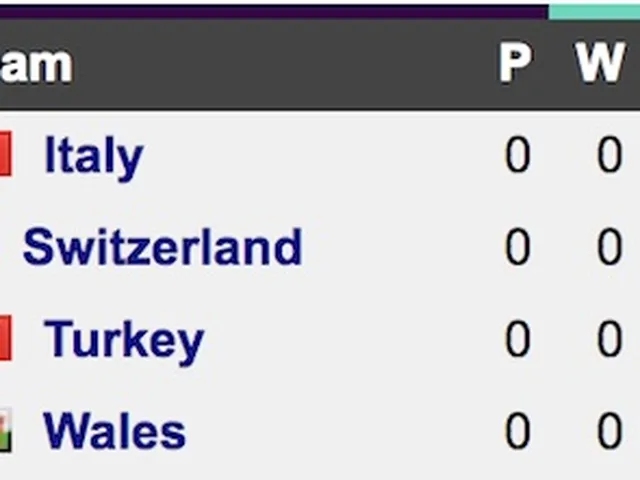Click Switzerland's played matches cell
Screen dimensions: 640x480
point(517,247)
